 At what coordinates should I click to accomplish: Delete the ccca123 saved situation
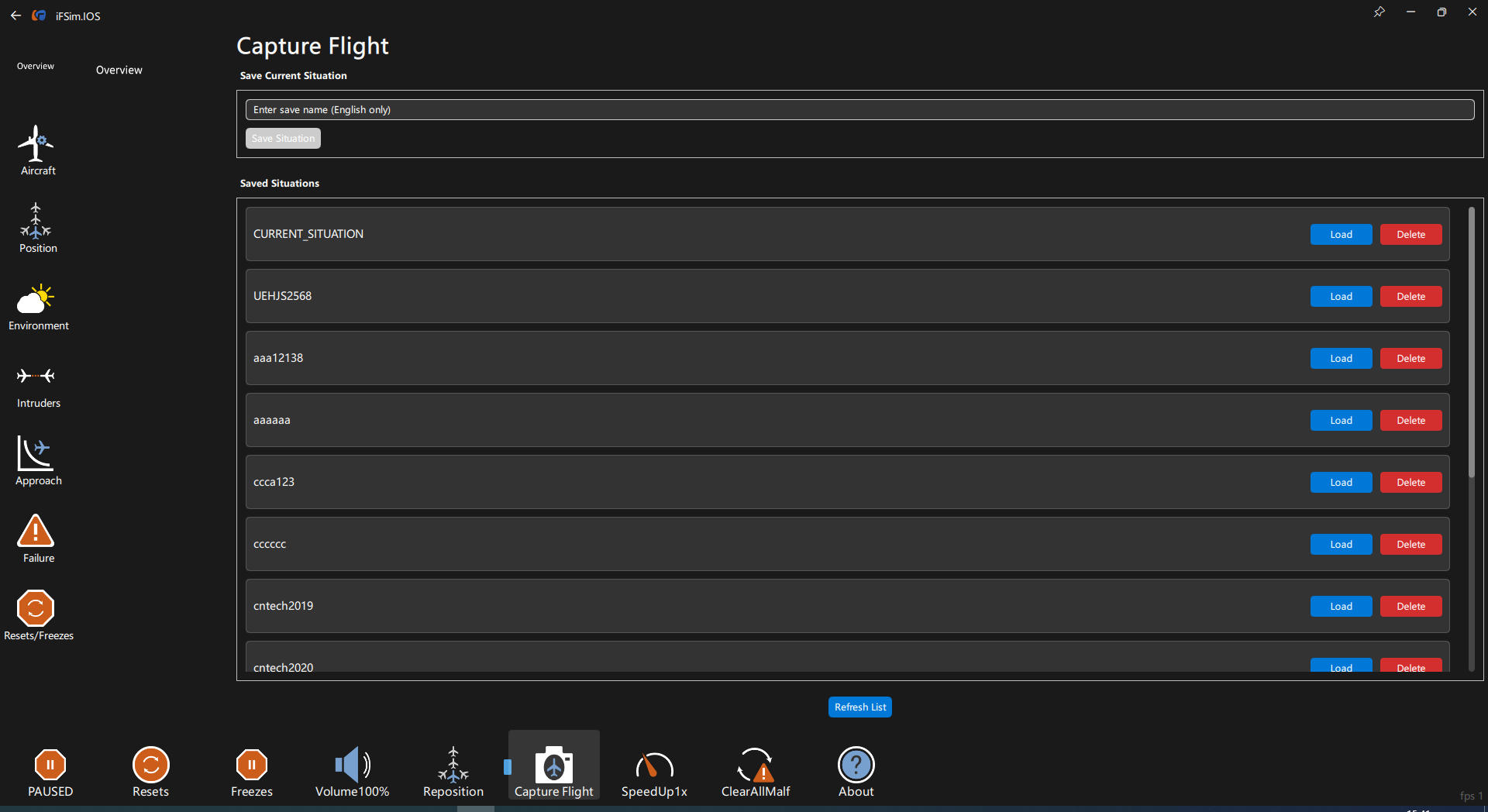(x=1410, y=483)
